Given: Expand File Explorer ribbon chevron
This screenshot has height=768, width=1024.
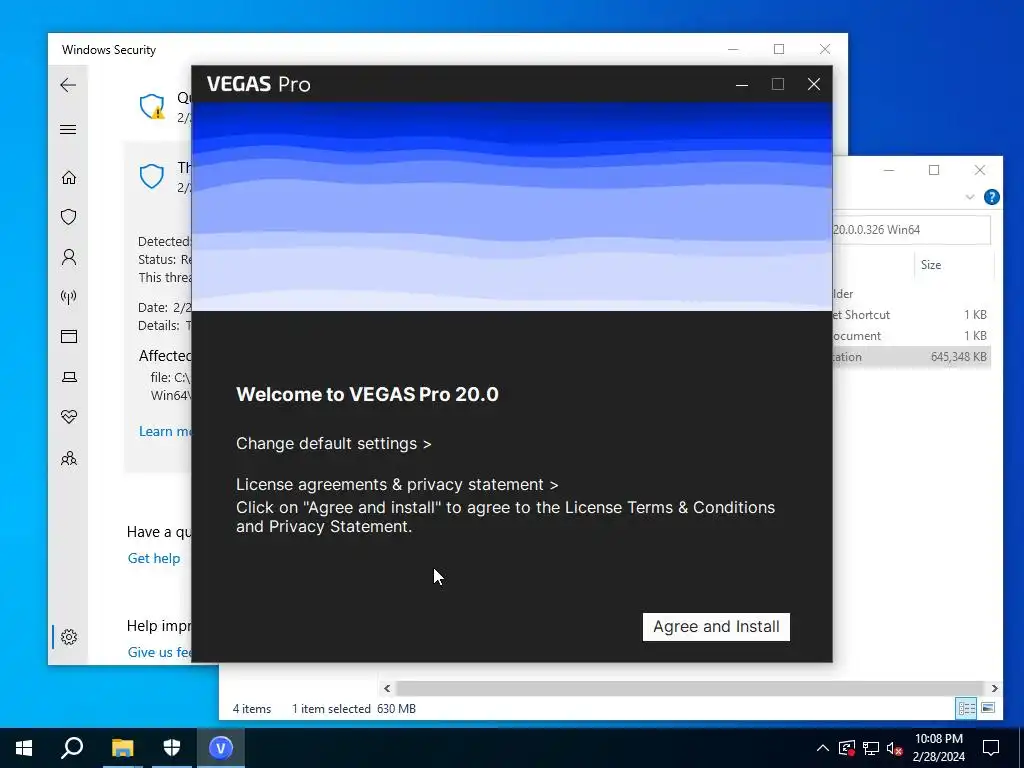Looking at the screenshot, I should point(970,197).
